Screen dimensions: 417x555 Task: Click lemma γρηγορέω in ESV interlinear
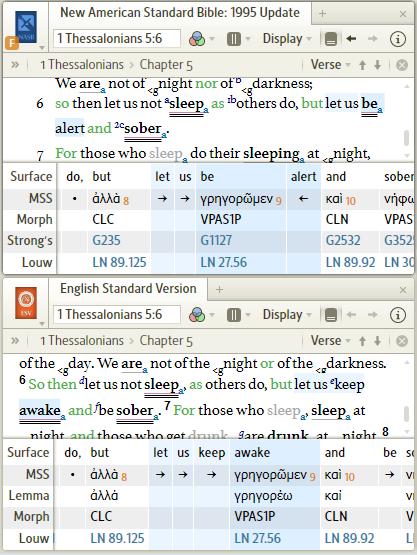(x=263, y=496)
